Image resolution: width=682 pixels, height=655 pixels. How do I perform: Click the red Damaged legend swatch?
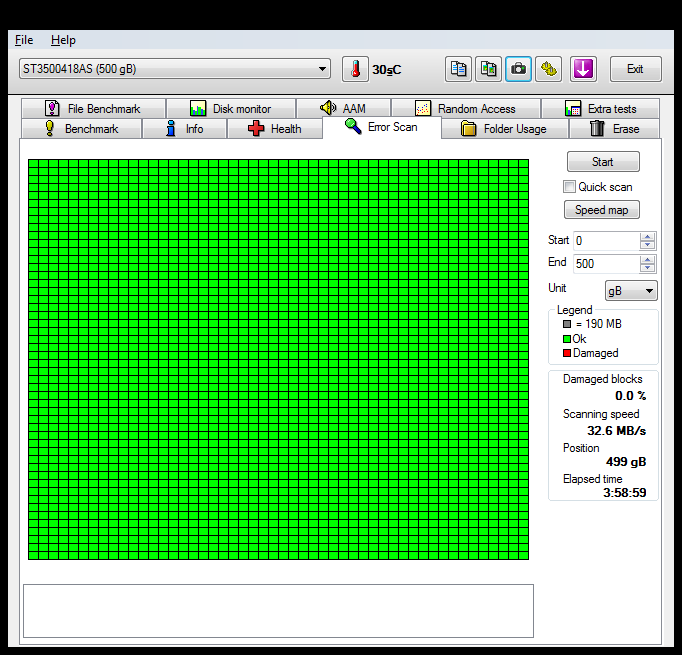click(x=567, y=353)
